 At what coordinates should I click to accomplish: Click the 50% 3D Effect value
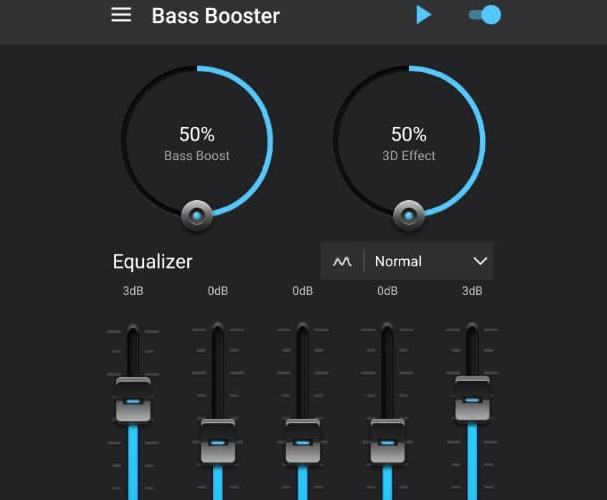(x=409, y=134)
